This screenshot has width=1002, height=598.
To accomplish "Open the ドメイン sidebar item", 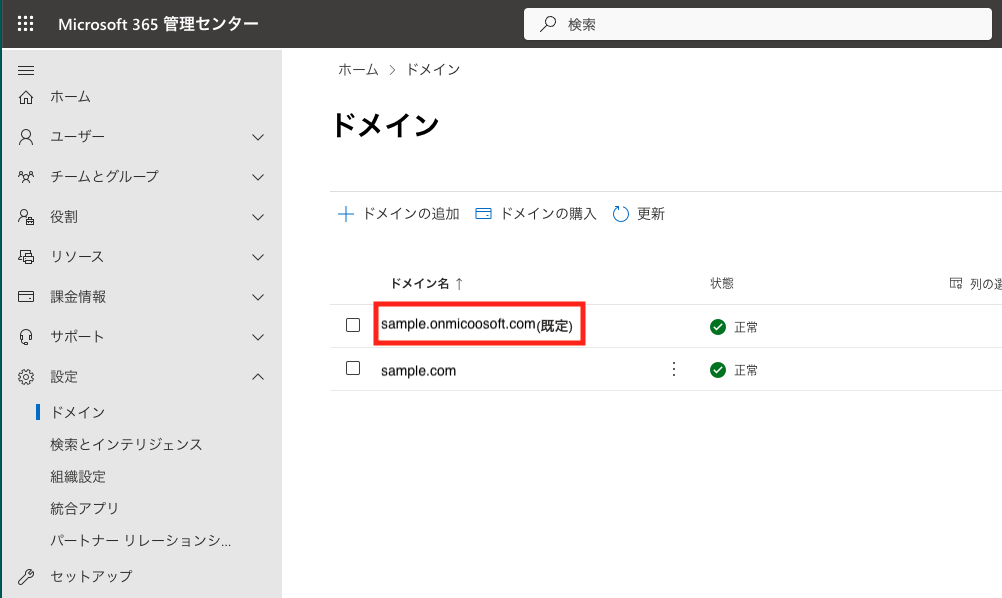I will tap(78, 413).
